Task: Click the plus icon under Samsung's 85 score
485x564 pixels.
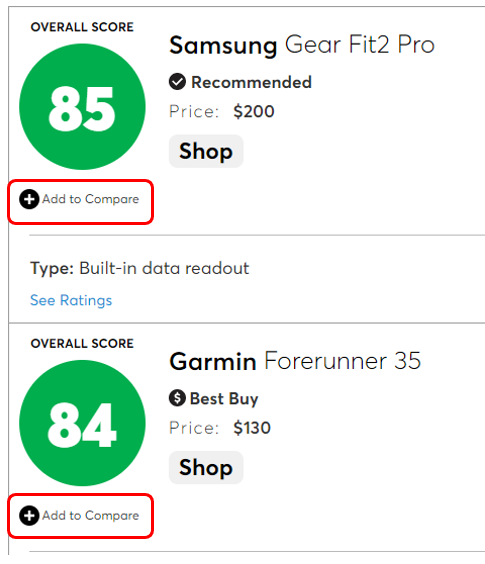Action: (29, 199)
